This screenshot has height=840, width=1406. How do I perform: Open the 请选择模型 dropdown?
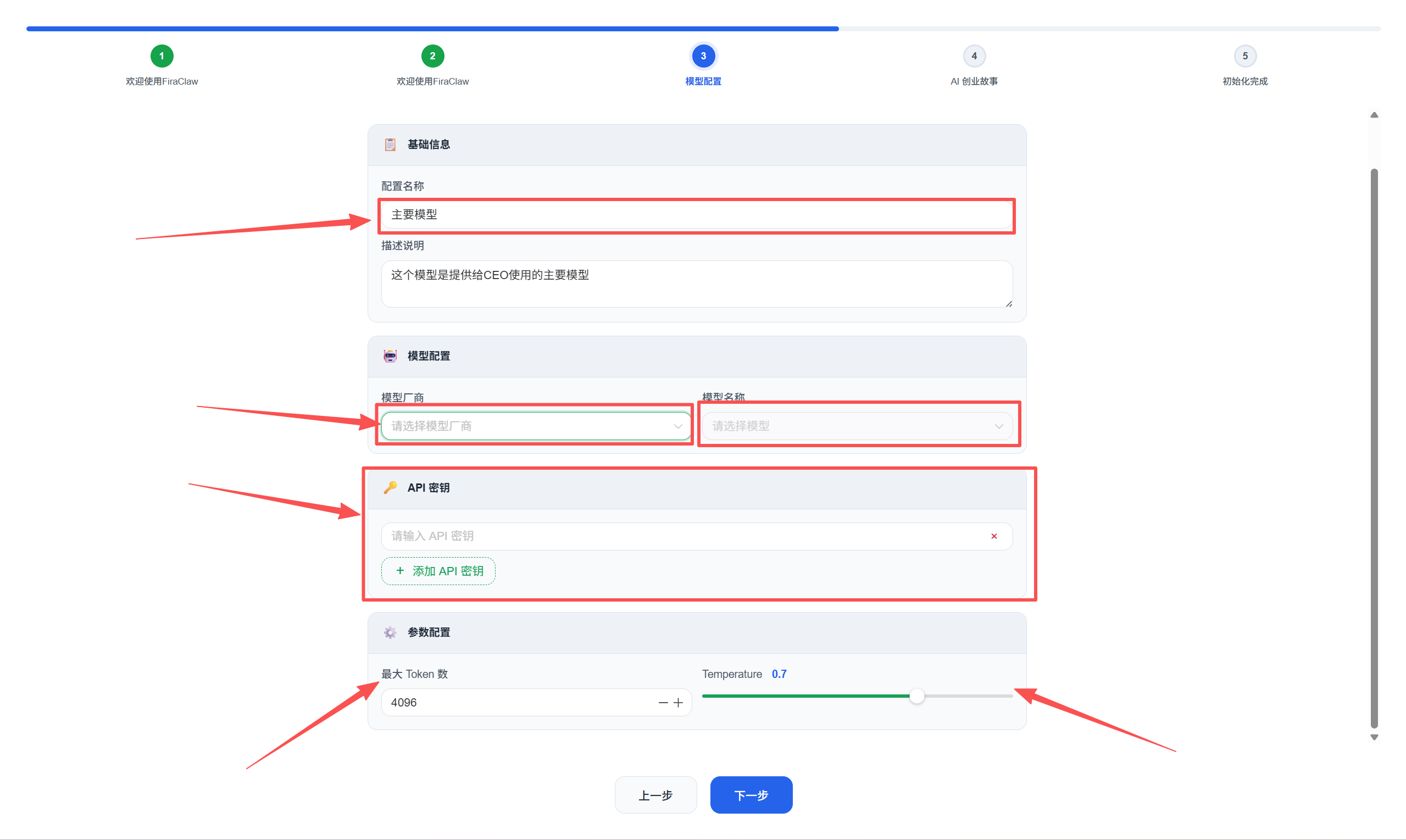click(x=857, y=426)
